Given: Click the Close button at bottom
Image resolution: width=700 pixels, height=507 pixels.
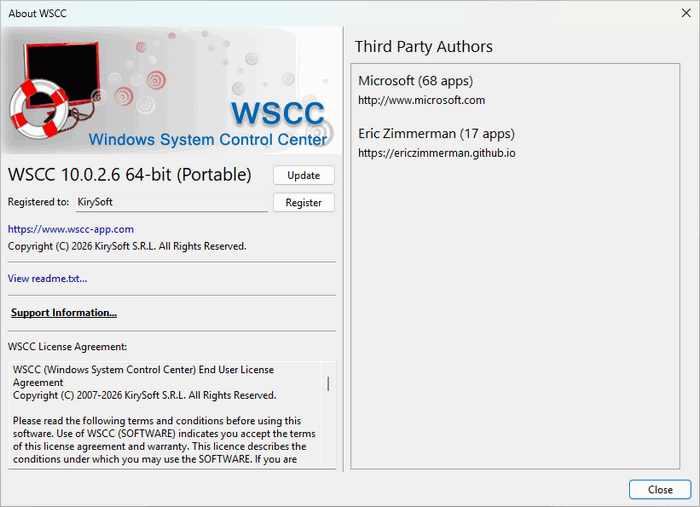Looking at the screenshot, I should pos(660,490).
